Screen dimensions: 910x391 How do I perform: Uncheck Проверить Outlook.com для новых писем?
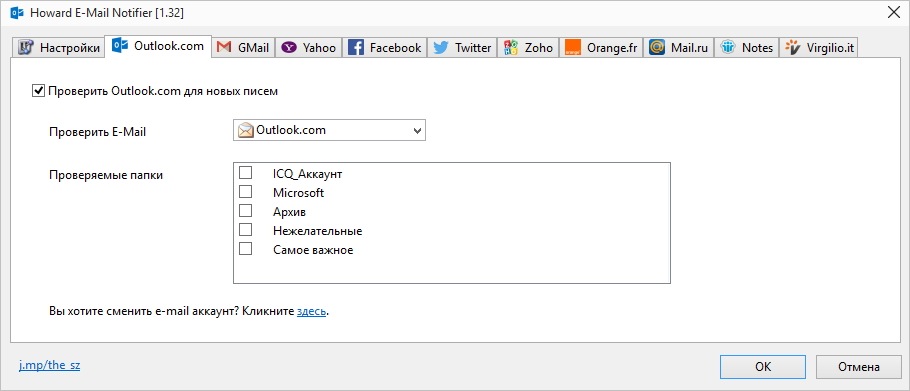click(38, 91)
